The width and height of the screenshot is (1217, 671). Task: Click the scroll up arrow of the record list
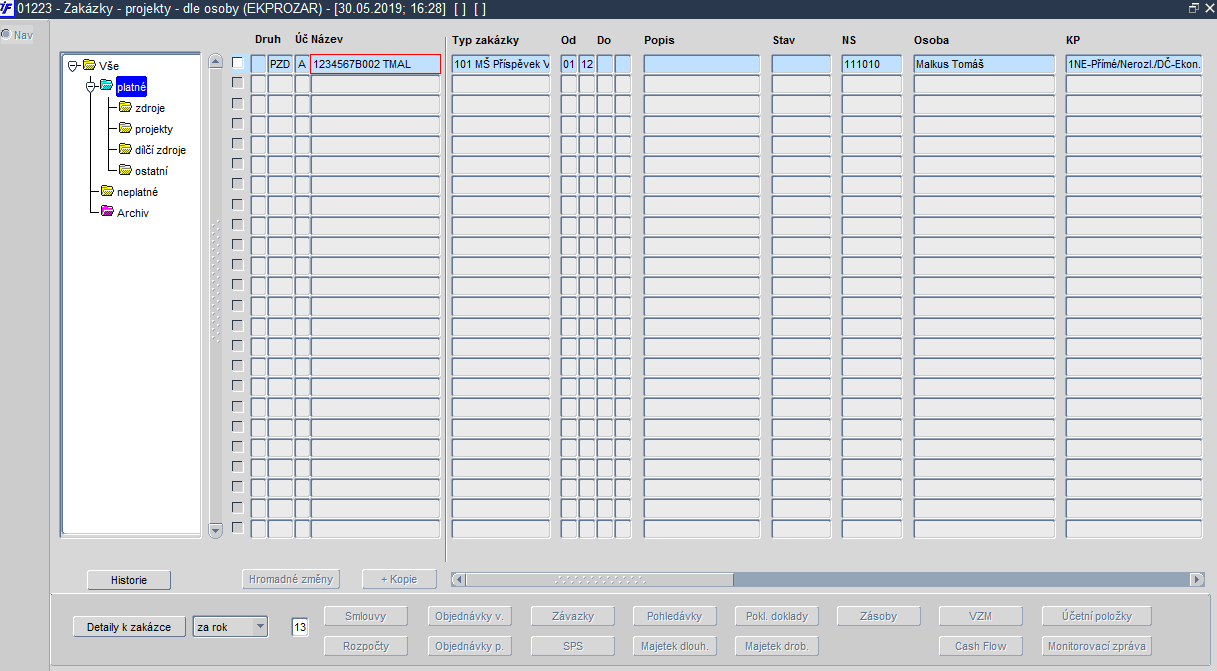[x=215, y=61]
